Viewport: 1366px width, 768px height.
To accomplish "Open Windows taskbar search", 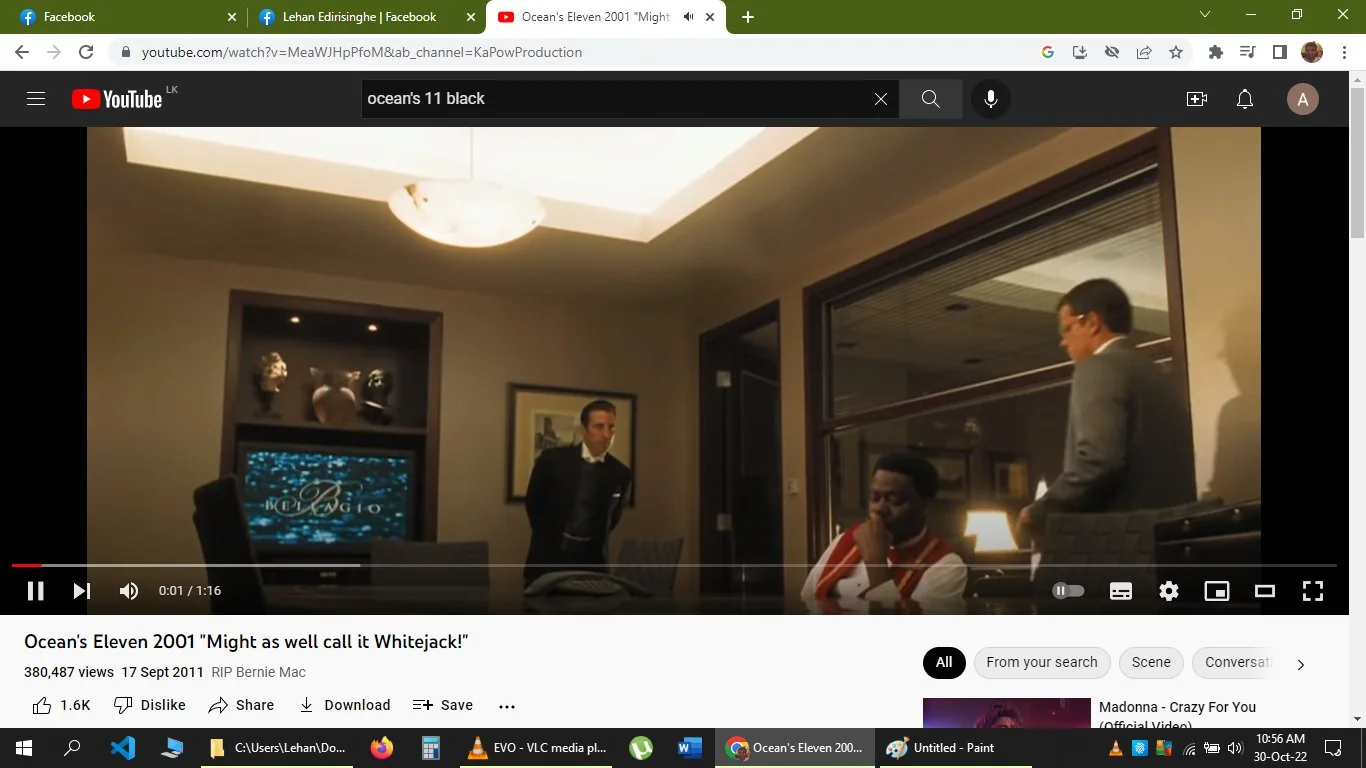I will click(x=72, y=748).
